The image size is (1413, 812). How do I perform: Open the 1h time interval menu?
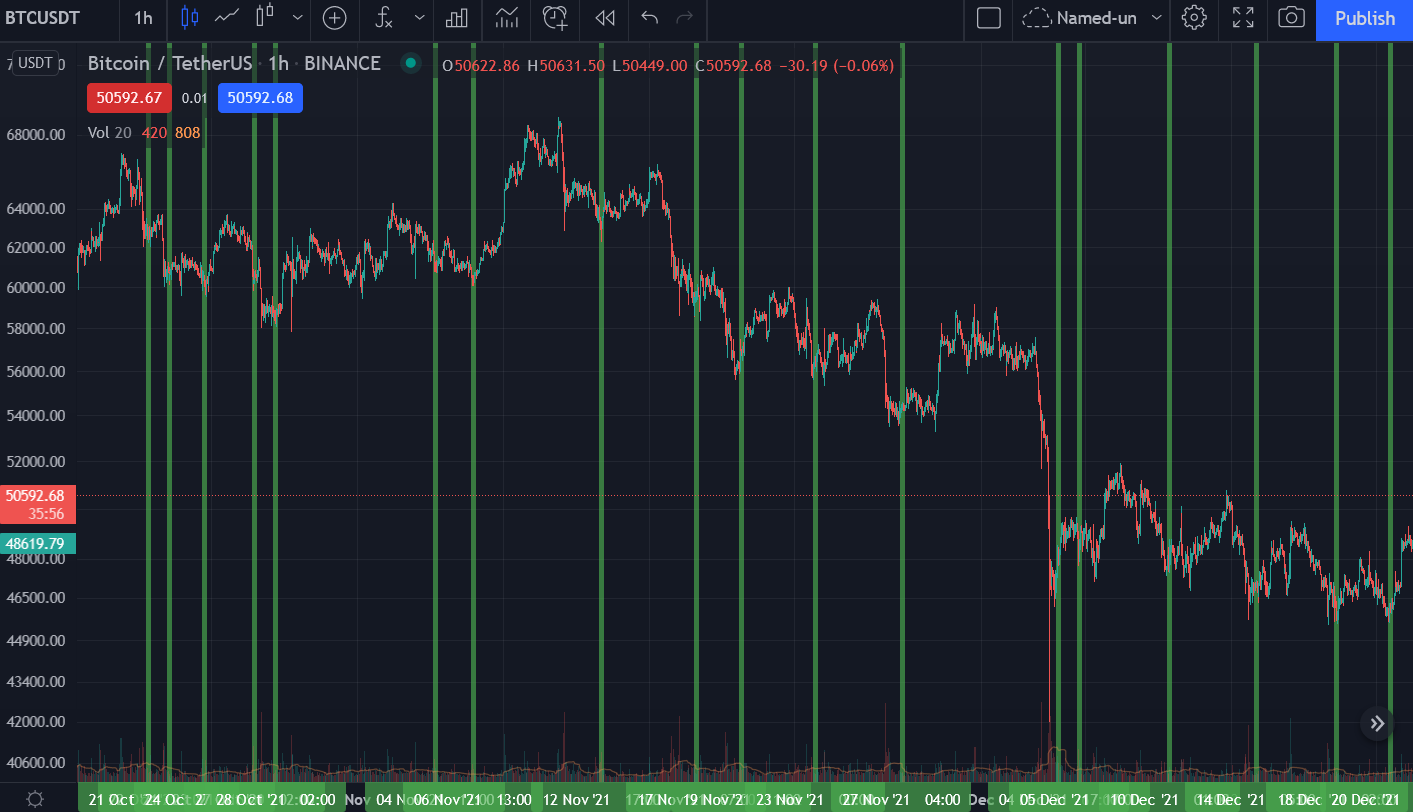tap(144, 18)
